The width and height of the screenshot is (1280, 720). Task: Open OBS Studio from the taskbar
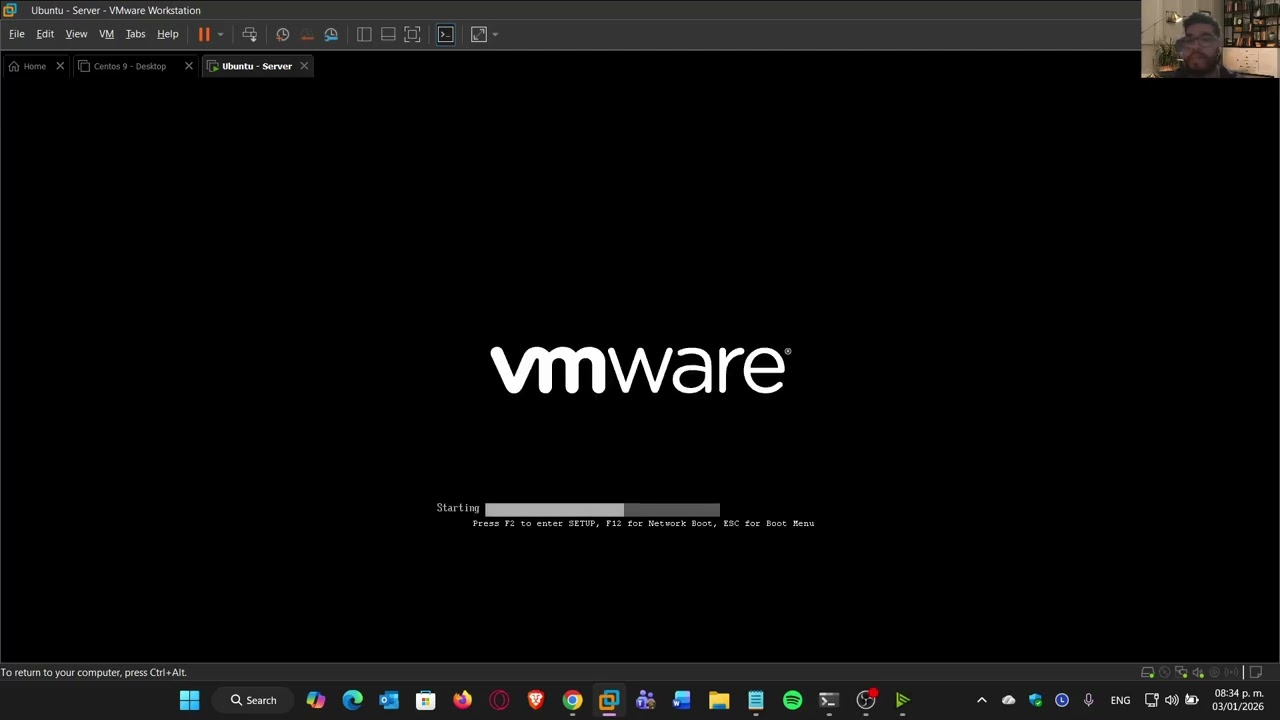[866, 700]
